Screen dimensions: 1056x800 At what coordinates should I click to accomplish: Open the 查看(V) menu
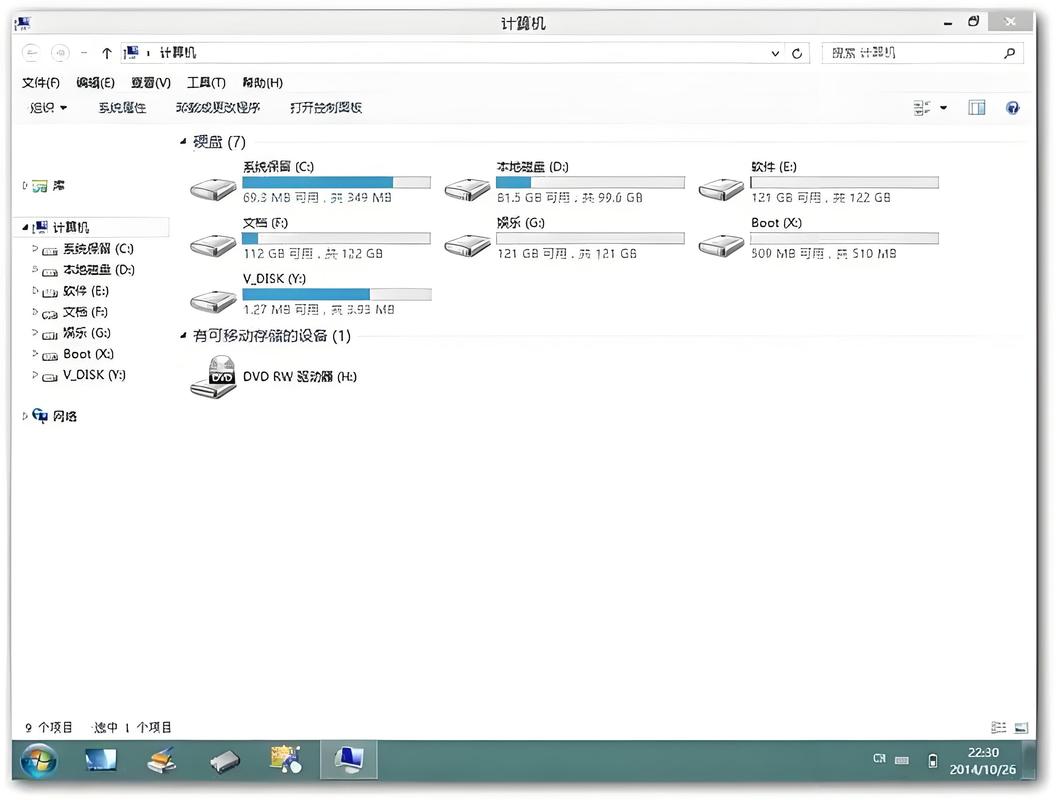pos(149,82)
